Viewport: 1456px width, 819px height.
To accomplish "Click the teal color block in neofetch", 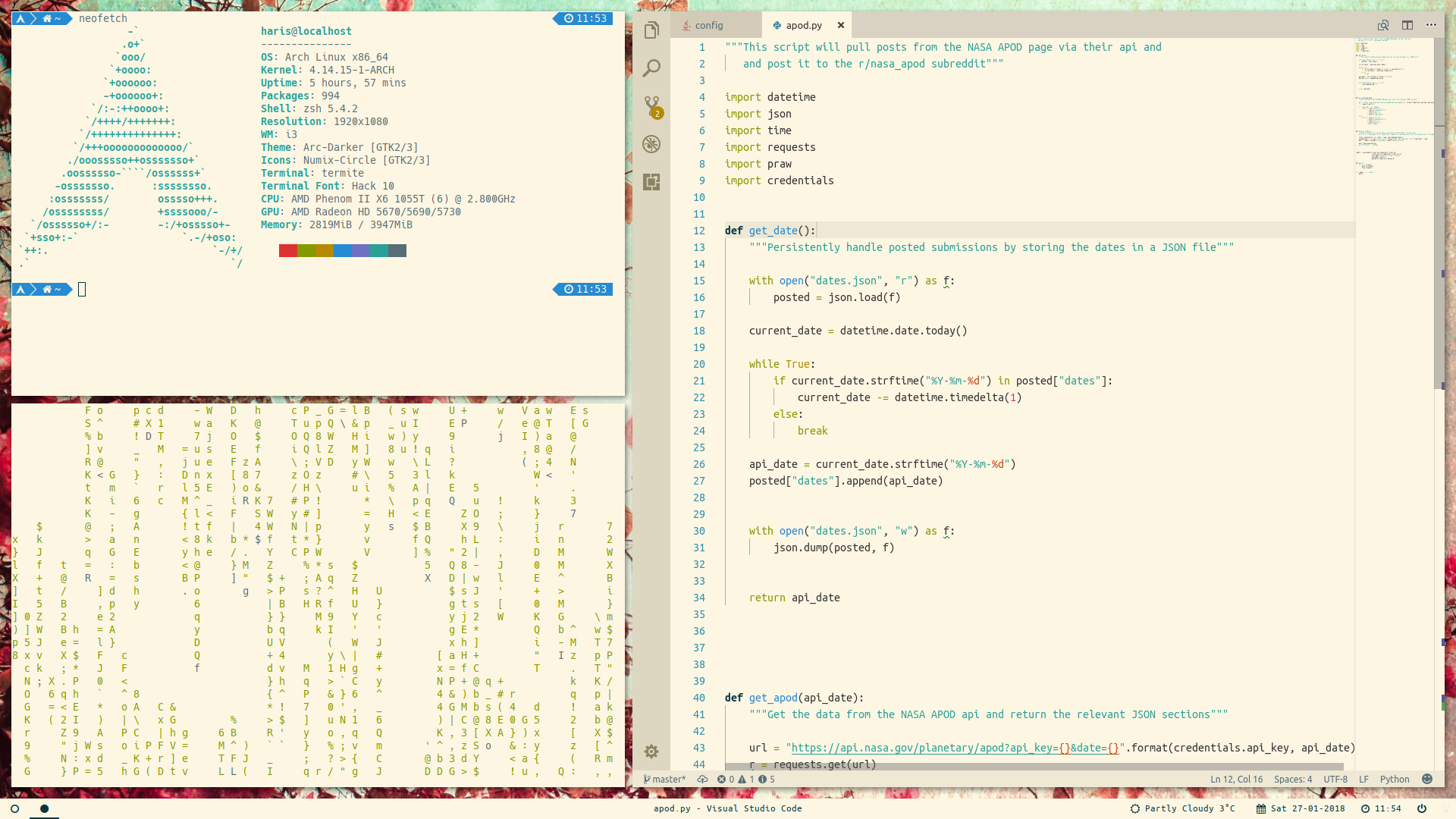I will [x=379, y=251].
